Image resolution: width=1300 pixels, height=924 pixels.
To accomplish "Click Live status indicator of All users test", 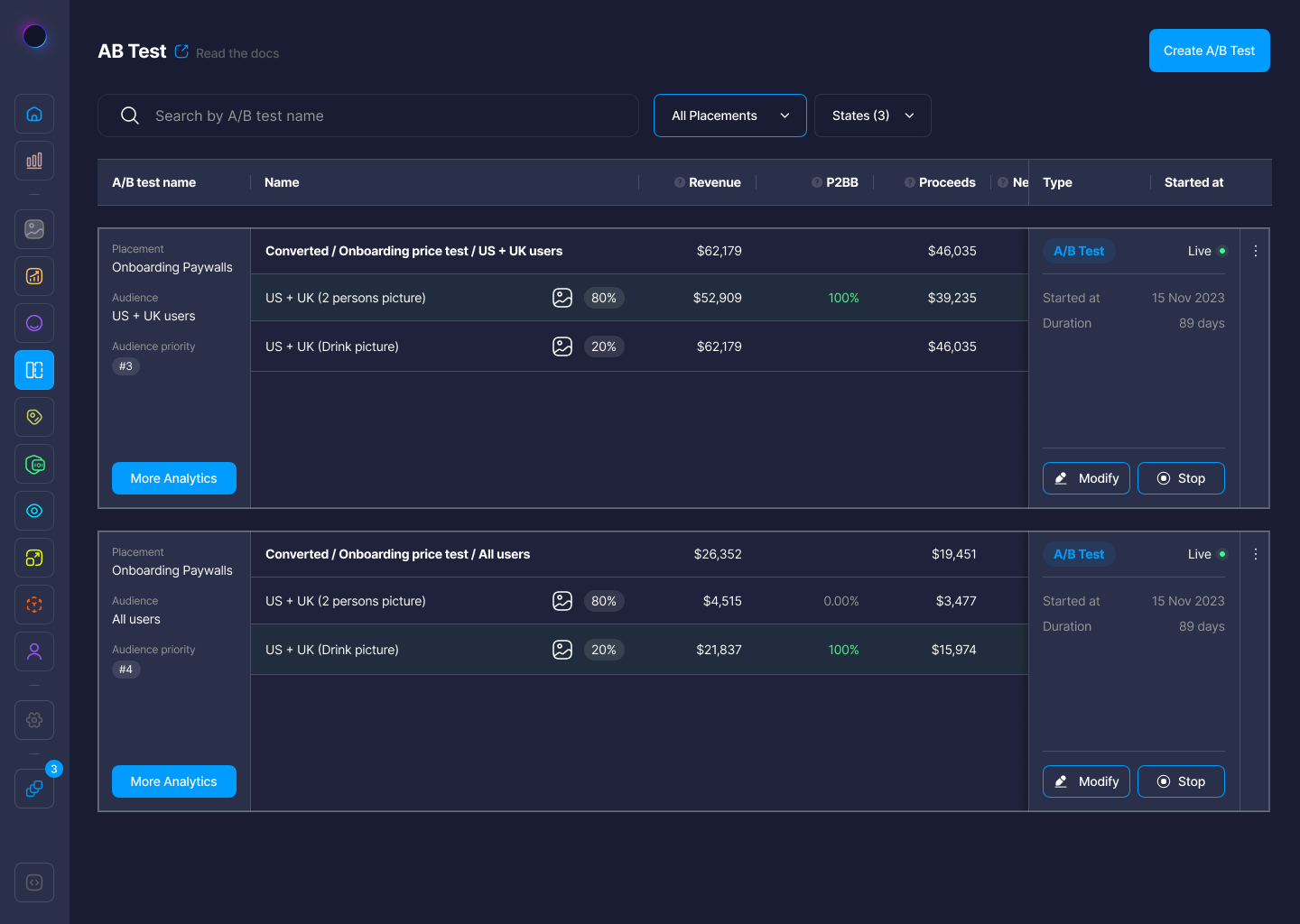I will click(1206, 554).
